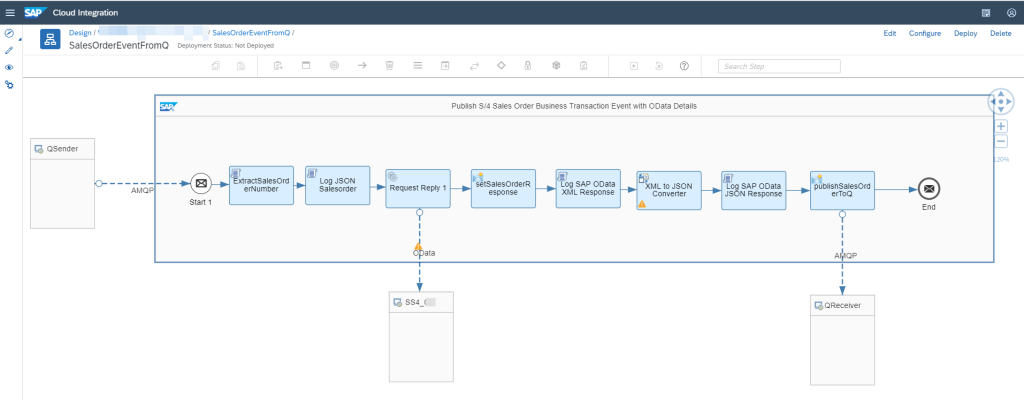Click the warning icon on XML to JSON Converter

[642, 204]
